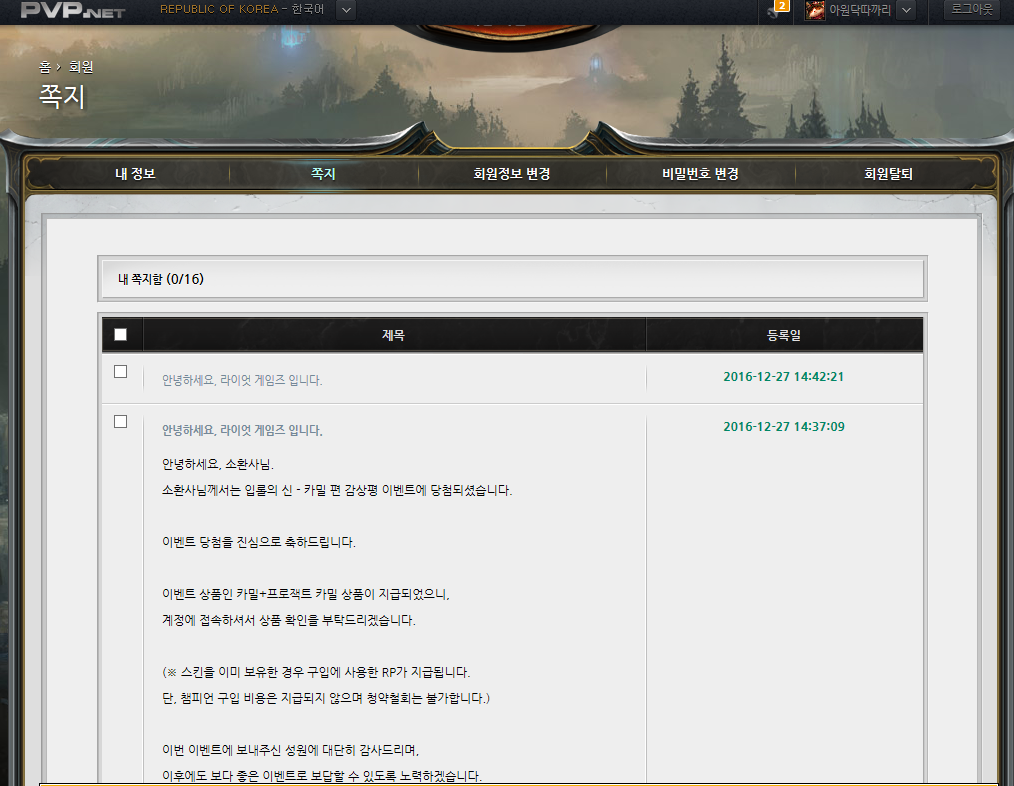
Task: Click the line about 청약철회는 불가합니다
Action: coord(326,698)
